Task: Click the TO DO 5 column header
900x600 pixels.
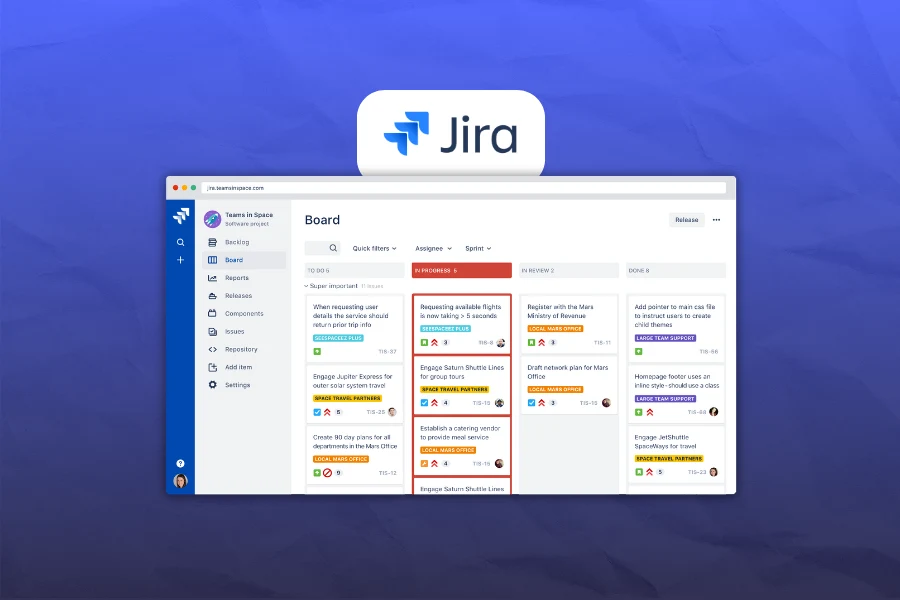Action: [x=355, y=270]
